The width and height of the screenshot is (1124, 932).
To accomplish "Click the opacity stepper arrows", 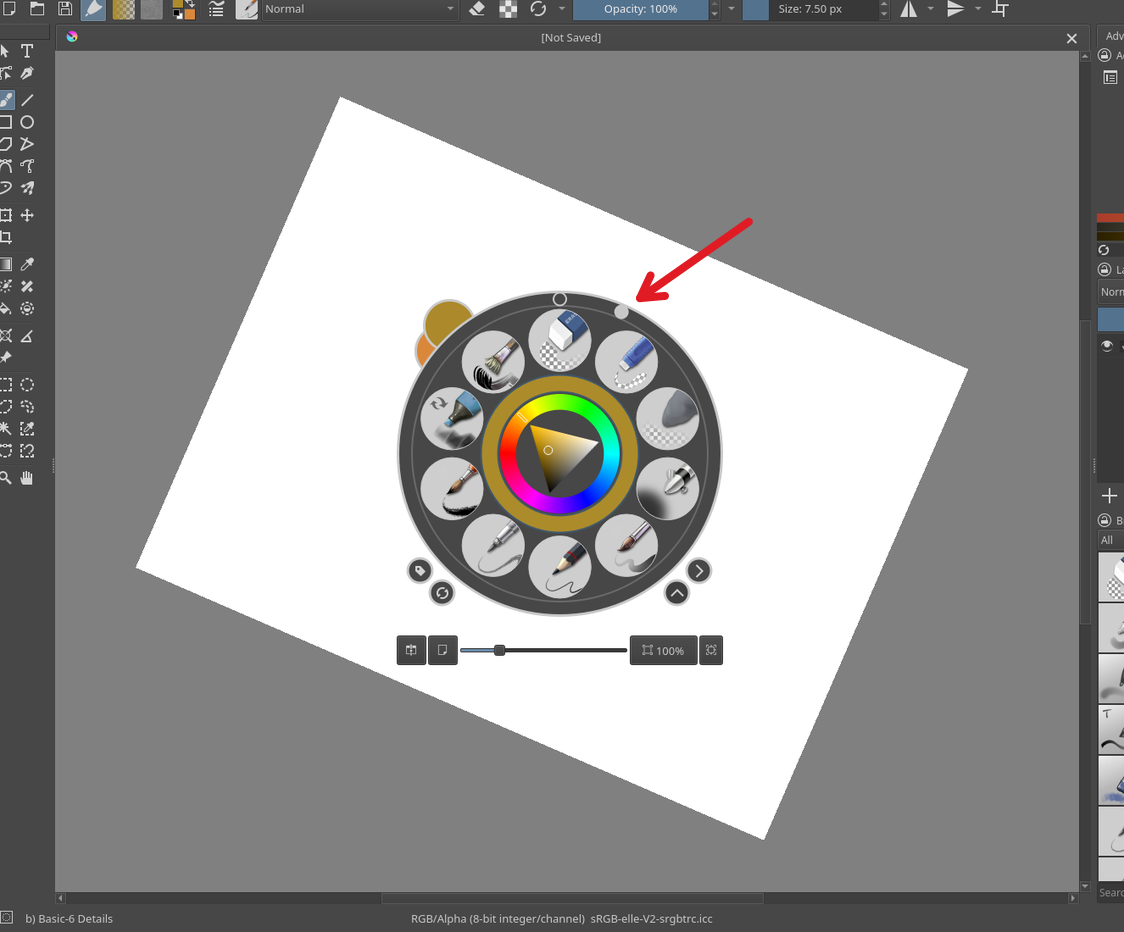I will pyautogui.click(x=714, y=9).
